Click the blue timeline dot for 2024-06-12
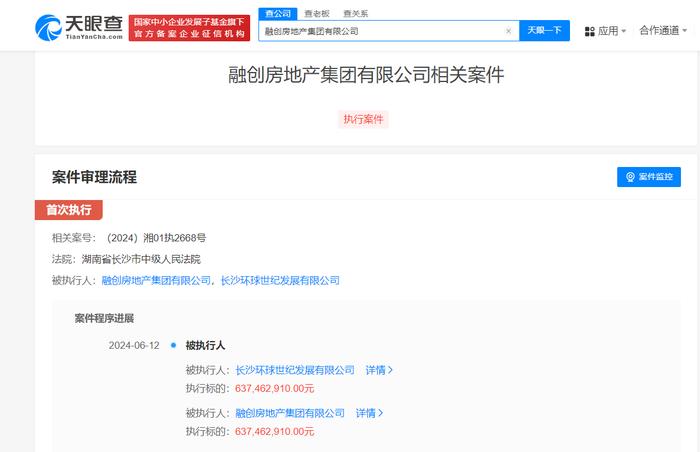The image size is (700, 452). (173, 345)
